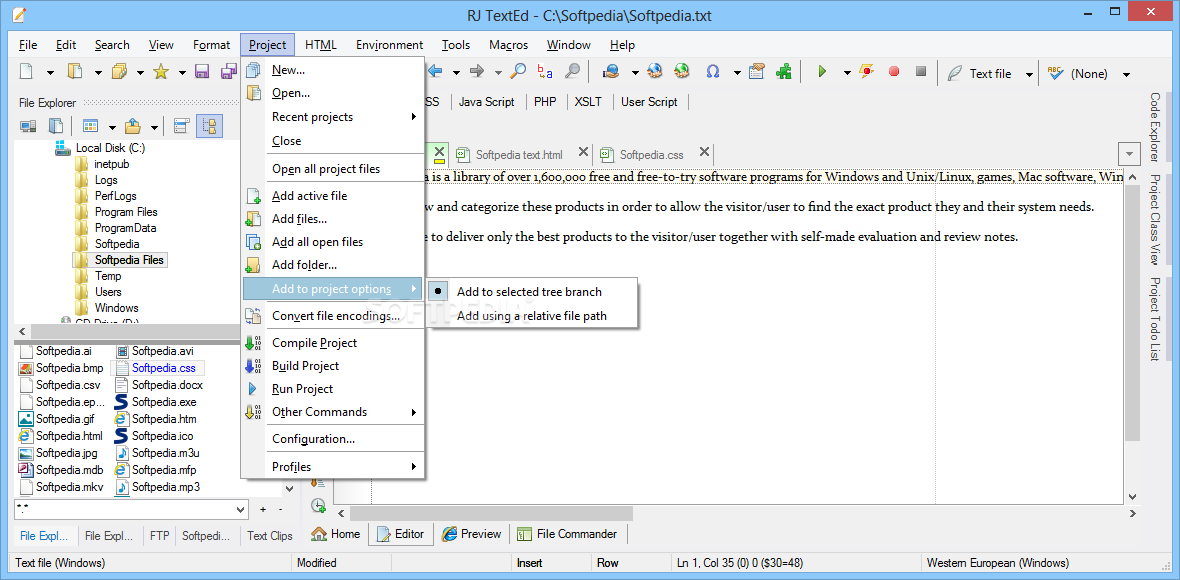Click the ABC spell check icon
The height and width of the screenshot is (580, 1180).
click(1054, 73)
